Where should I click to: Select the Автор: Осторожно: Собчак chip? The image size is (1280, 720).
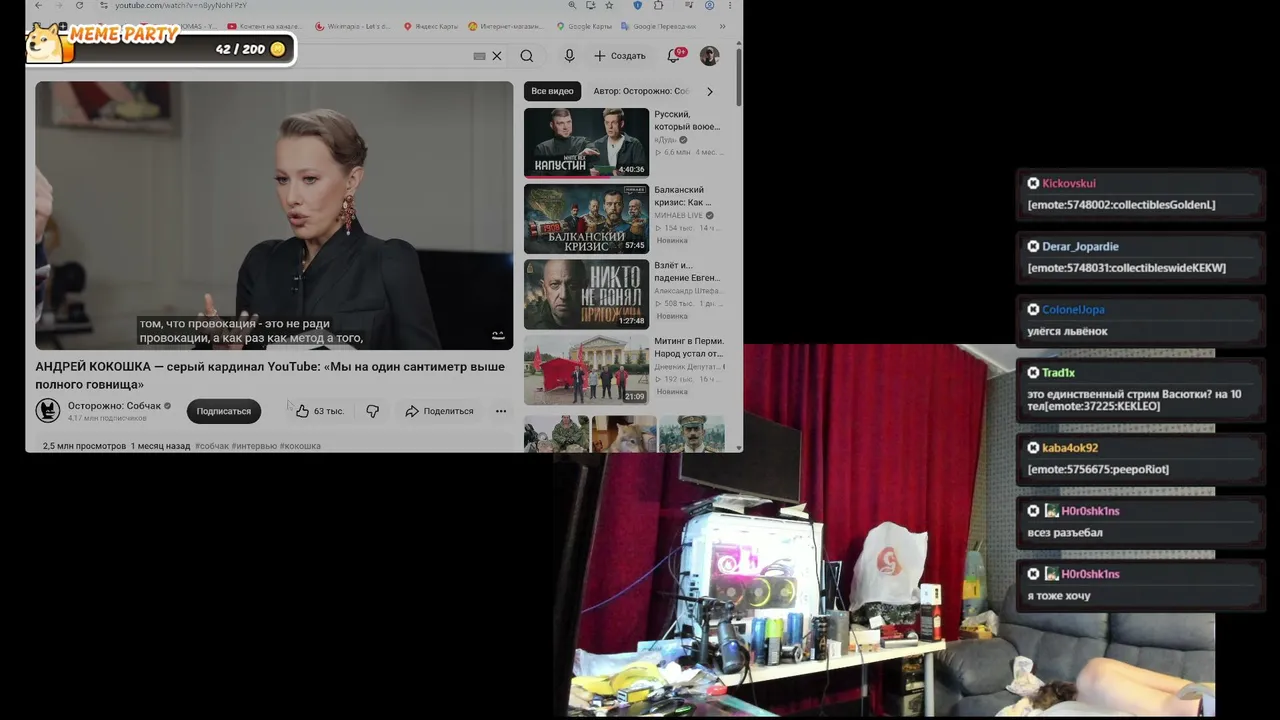(x=641, y=91)
